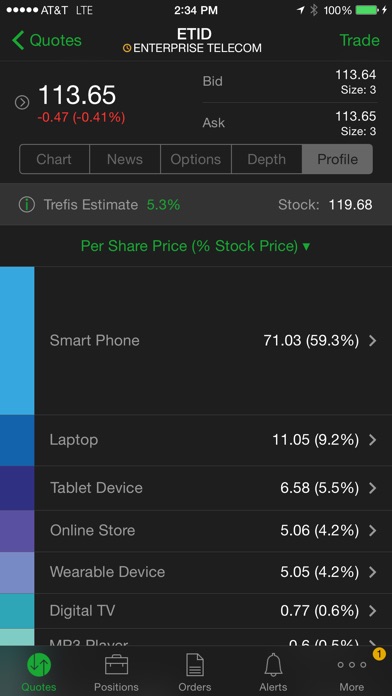392x696 pixels.
Task: Open the Positions briefcase icon
Action: point(116,665)
